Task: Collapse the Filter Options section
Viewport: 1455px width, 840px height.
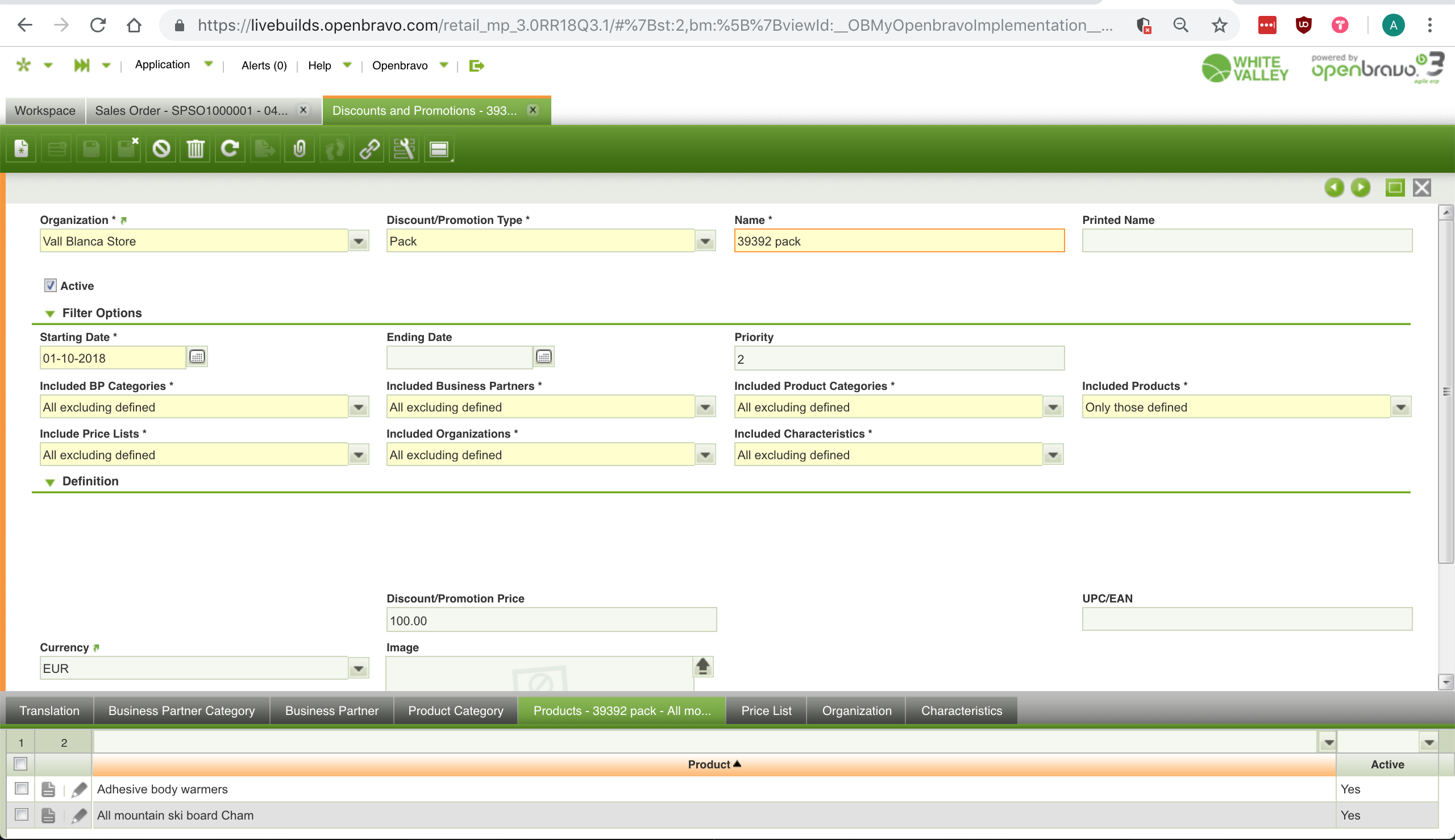Action: click(50, 313)
